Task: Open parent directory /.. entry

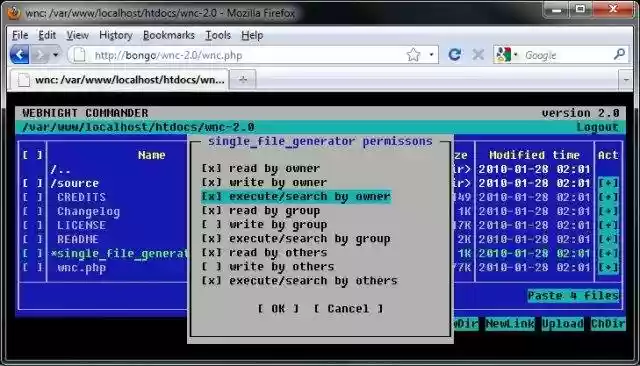Action: pyautogui.click(x=60, y=169)
